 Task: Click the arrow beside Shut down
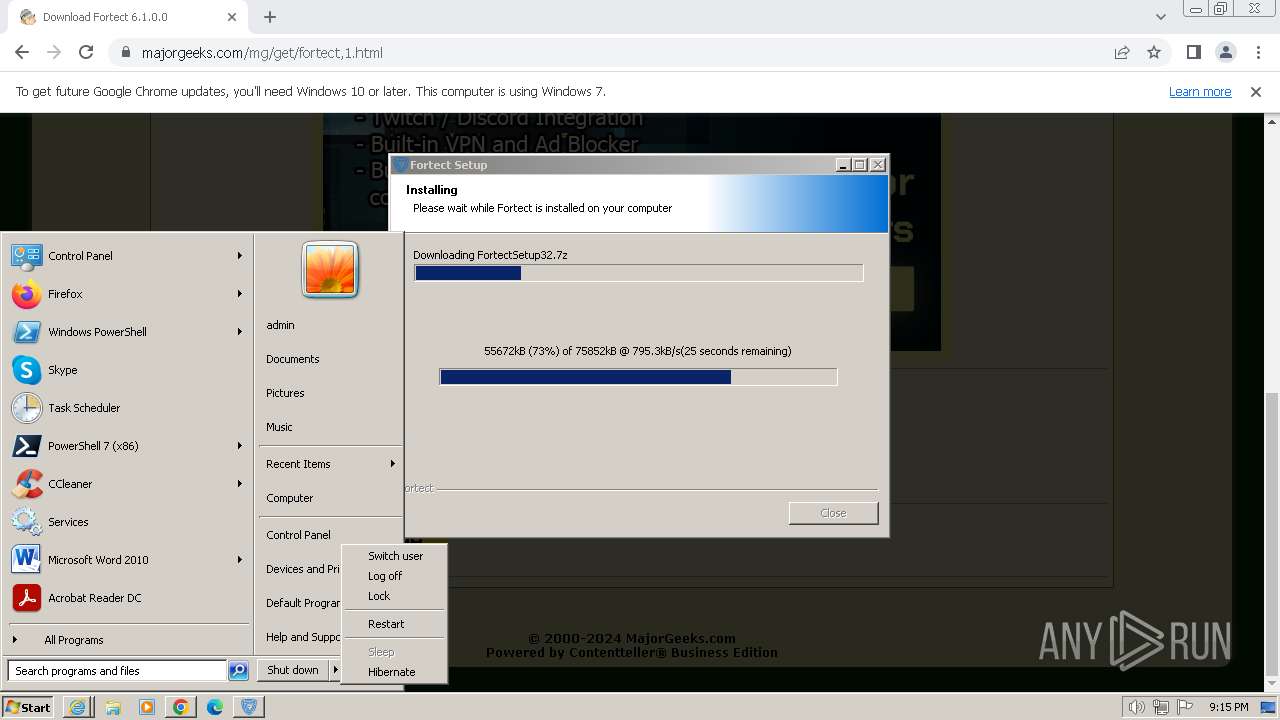tap(335, 670)
